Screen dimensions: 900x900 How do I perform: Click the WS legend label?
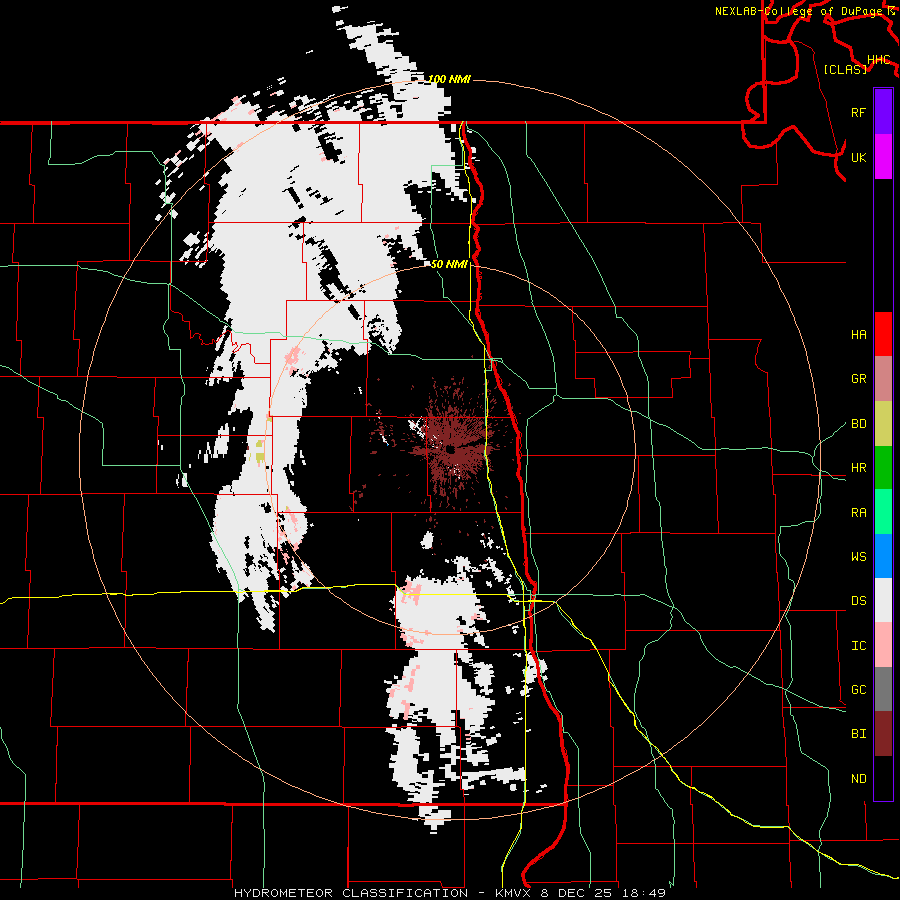(859, 557)
